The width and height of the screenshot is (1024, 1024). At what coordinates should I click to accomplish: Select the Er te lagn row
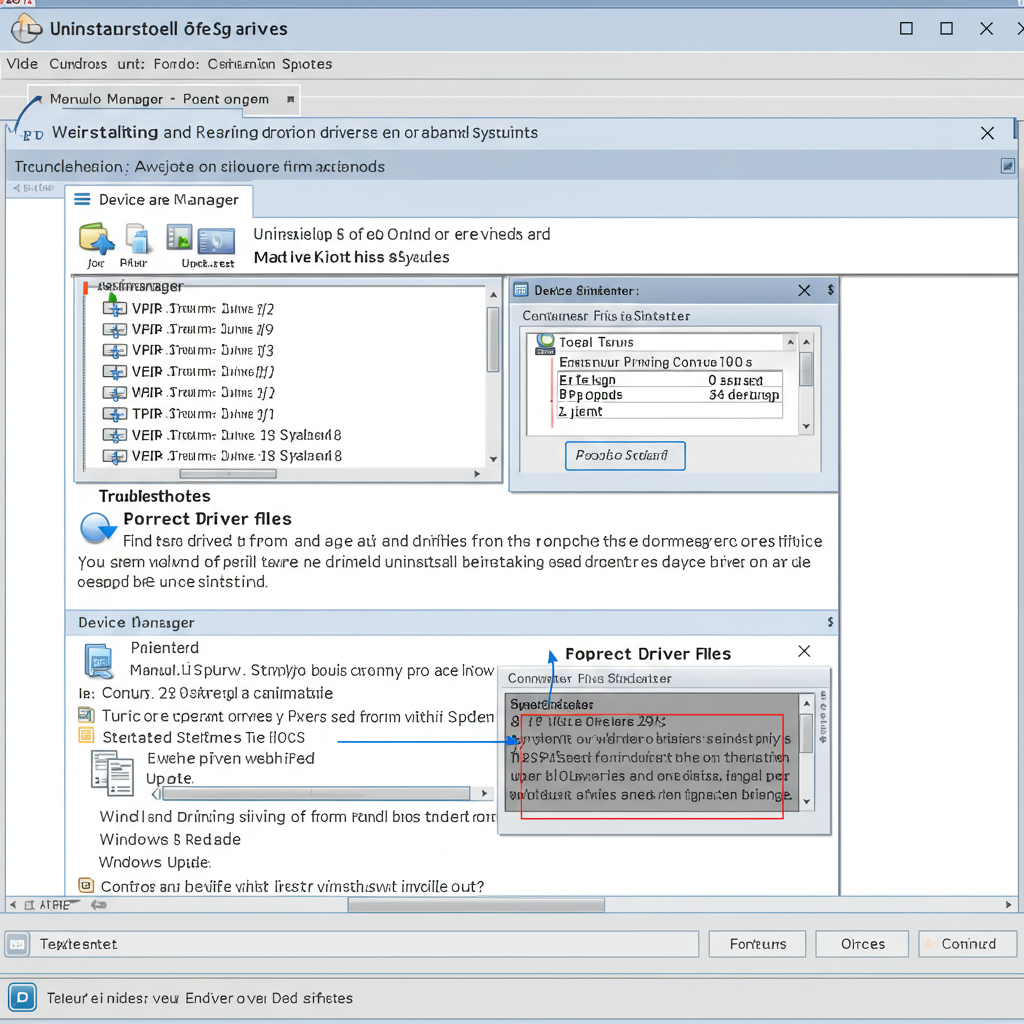coord(669,379)
